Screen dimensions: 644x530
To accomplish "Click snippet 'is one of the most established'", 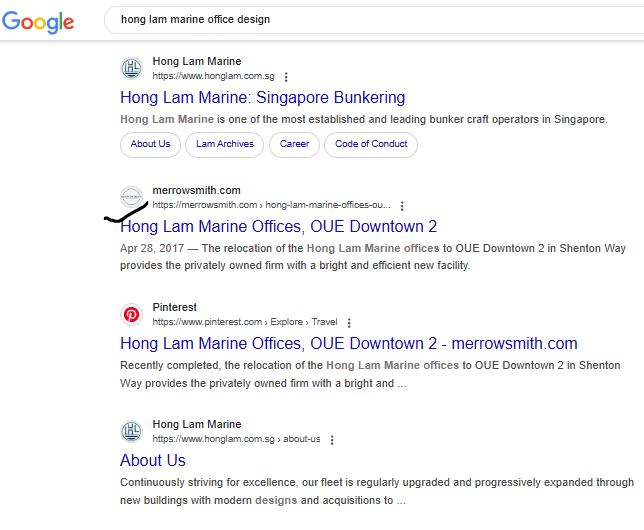I will click(291, 119).
